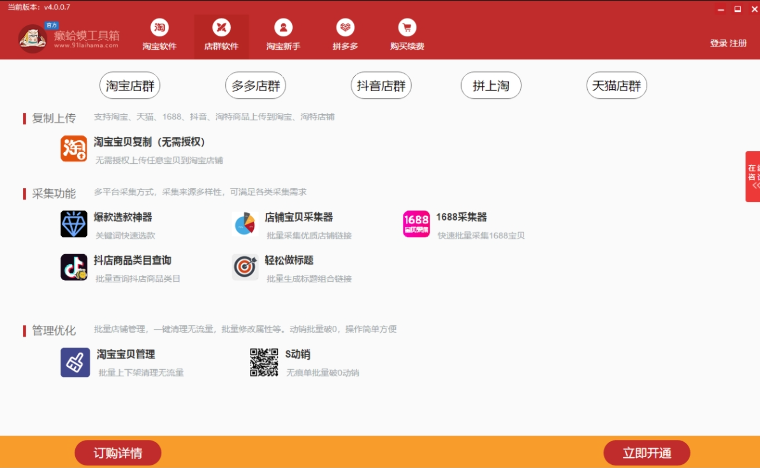Screen dimensions: 760x468
Task: Click the 爆款选款神器 title text
Action: (x=123, y=217)
